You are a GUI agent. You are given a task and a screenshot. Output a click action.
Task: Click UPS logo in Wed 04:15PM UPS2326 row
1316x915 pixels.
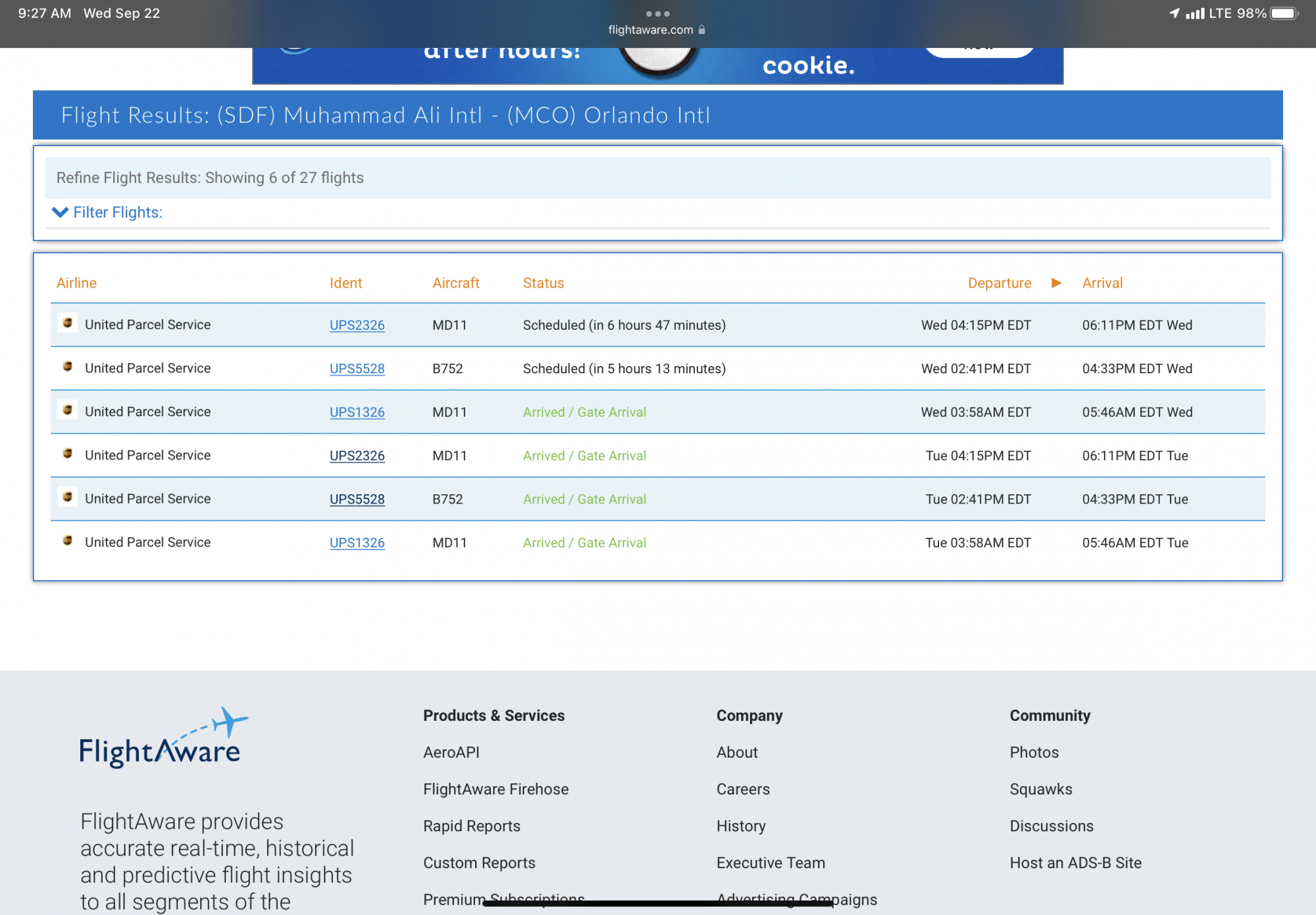67,323
